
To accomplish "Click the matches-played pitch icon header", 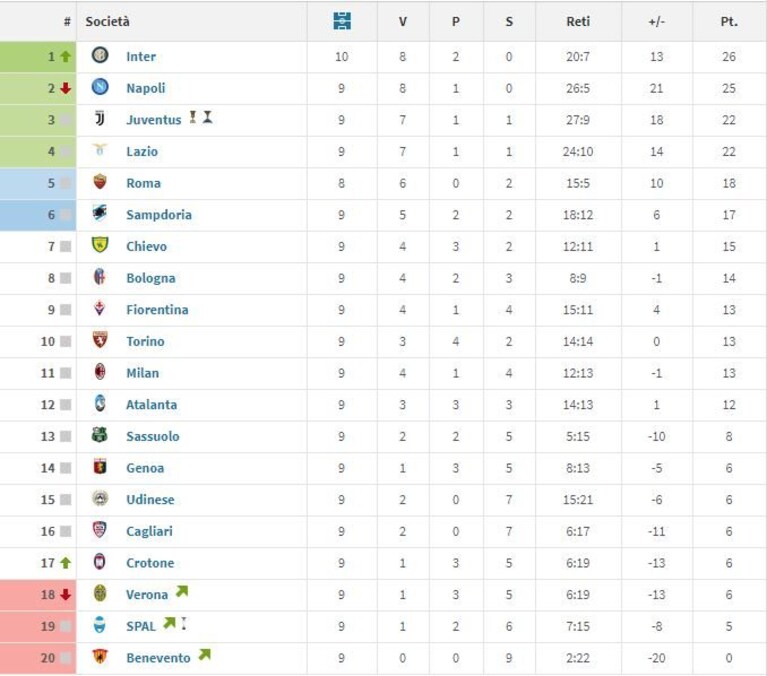I will pyautogui.click(x=342, y=21).
